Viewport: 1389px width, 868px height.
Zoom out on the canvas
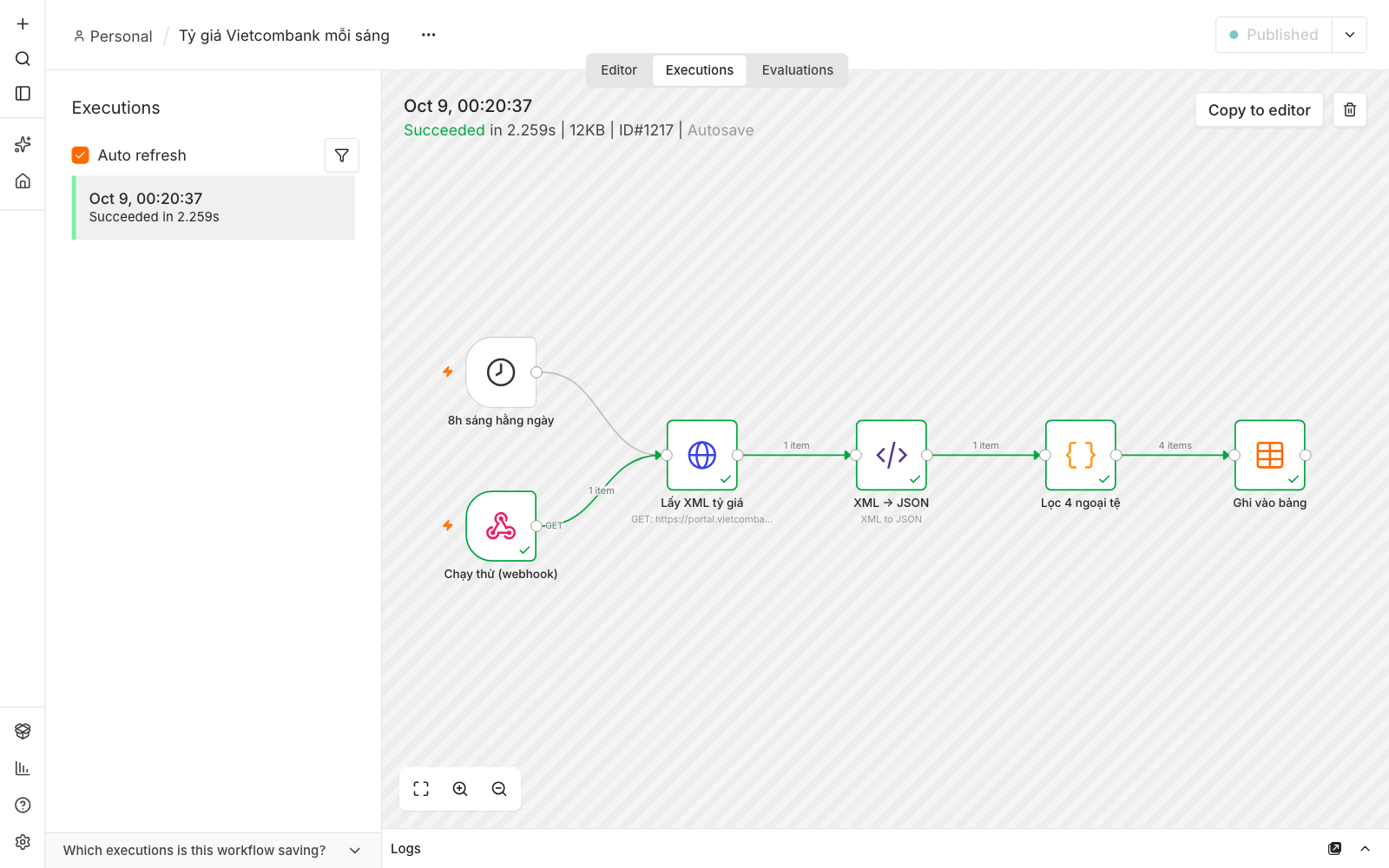[x=499, y=789]
